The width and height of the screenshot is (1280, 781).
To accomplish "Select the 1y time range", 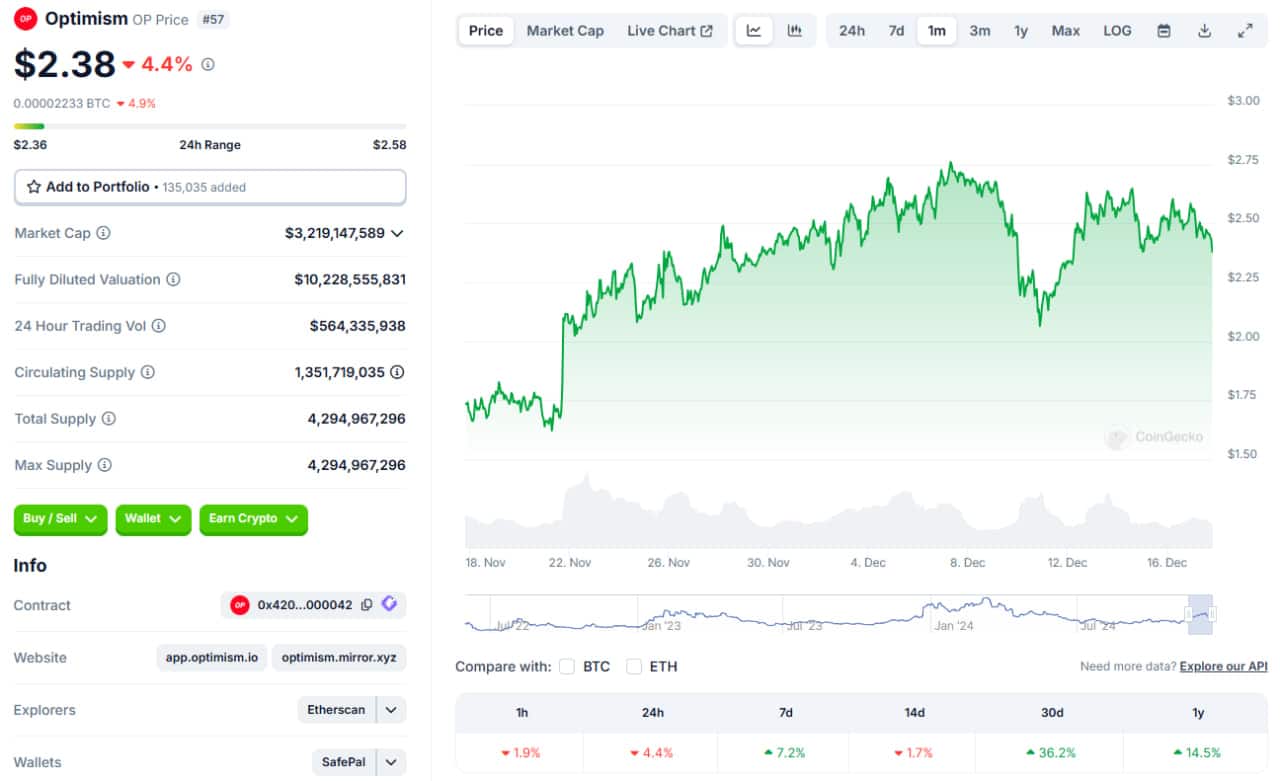I will tap(1021, 31).
